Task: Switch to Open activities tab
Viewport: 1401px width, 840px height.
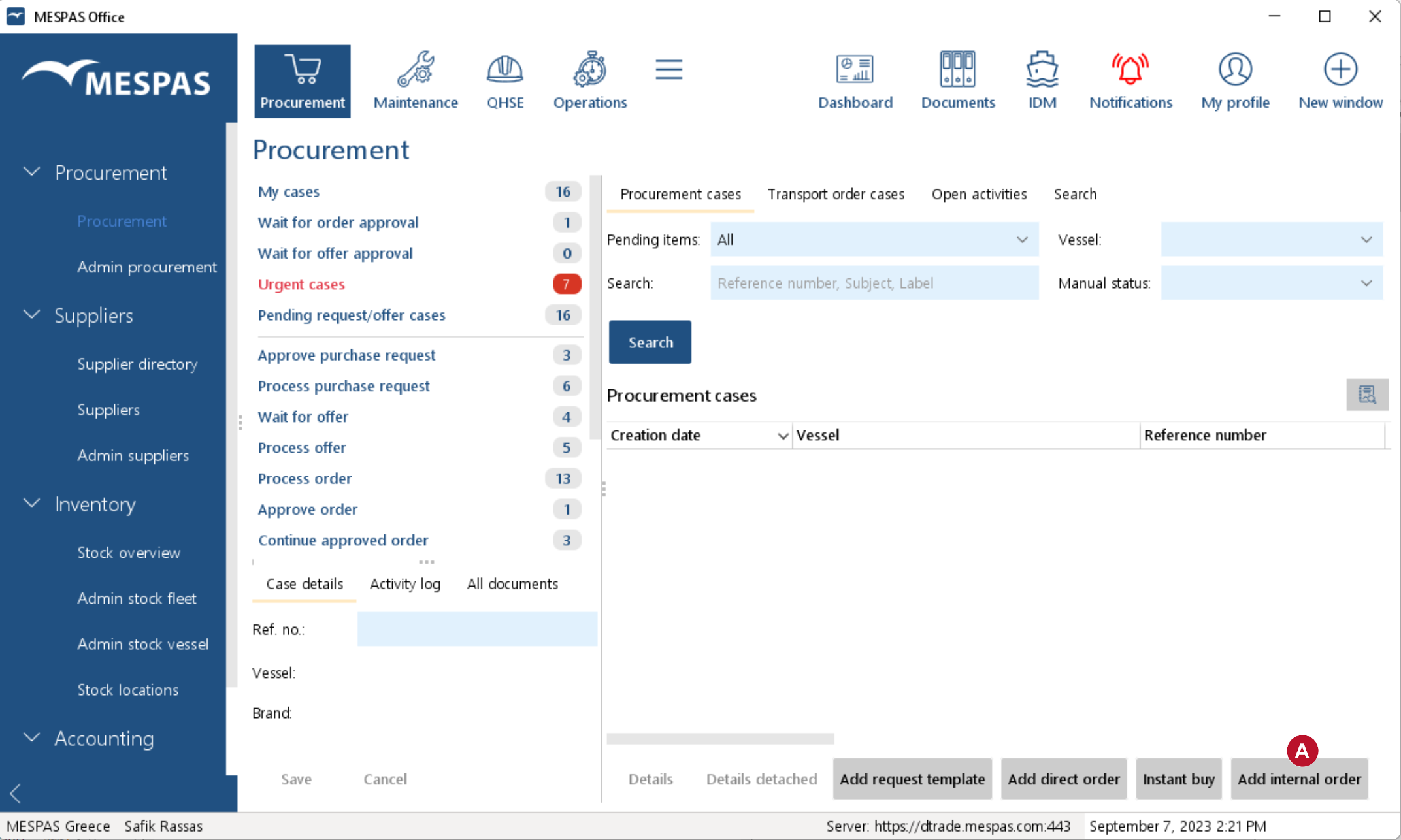Action: [979, 194]
